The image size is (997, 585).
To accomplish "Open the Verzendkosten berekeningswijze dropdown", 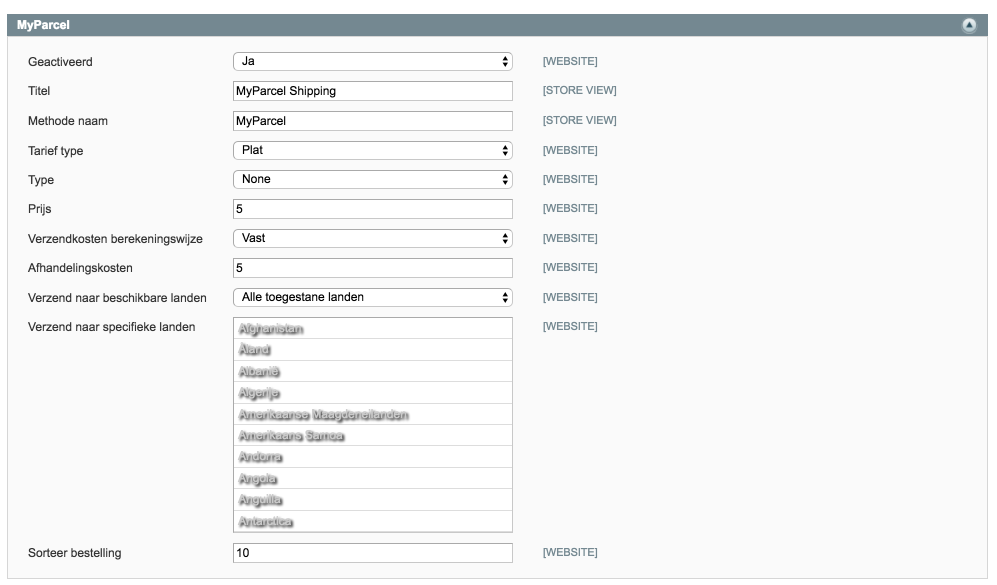I will click(x=373, y=238).
